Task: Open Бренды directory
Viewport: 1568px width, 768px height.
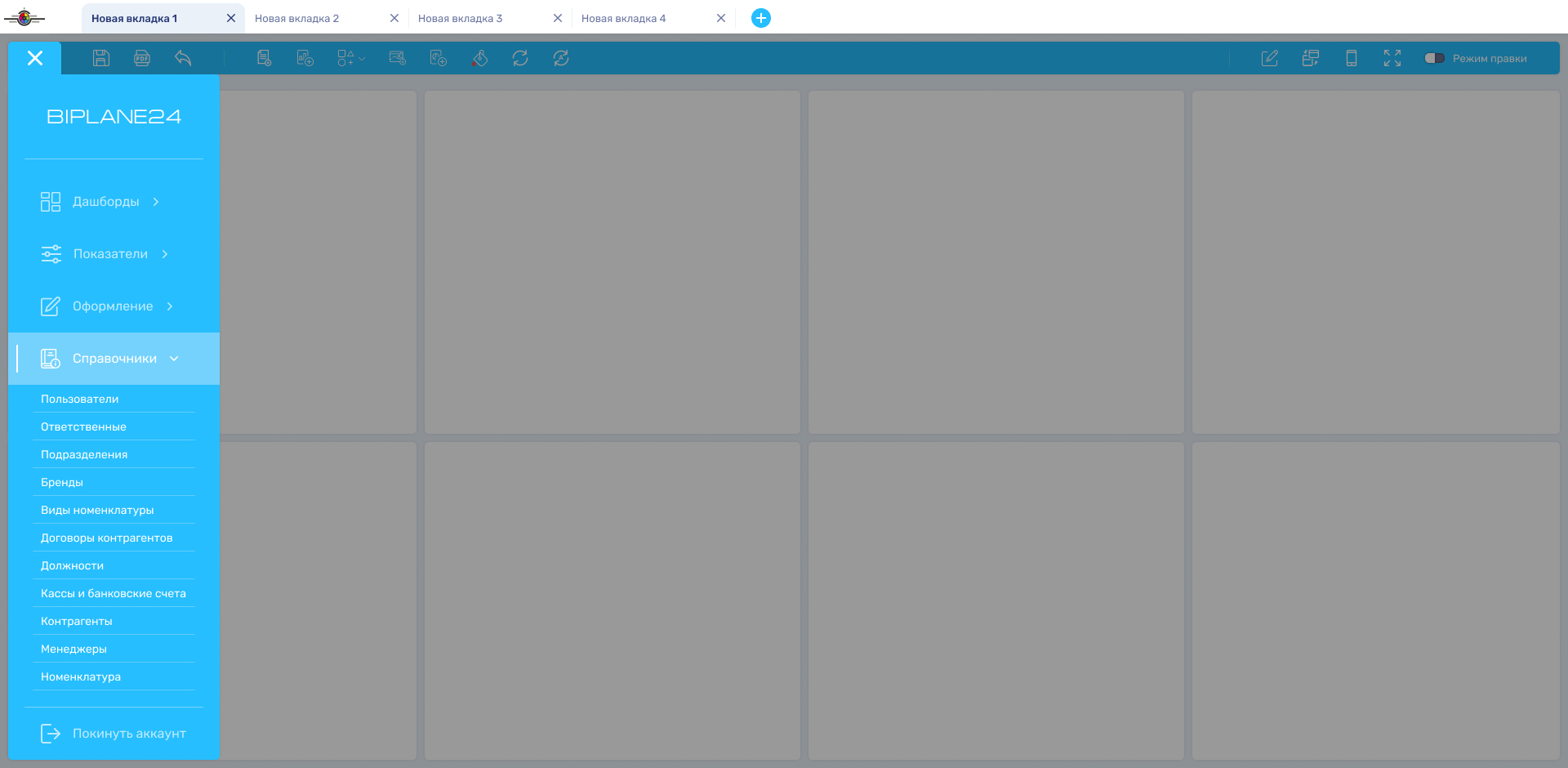Action: coord(114,482)
